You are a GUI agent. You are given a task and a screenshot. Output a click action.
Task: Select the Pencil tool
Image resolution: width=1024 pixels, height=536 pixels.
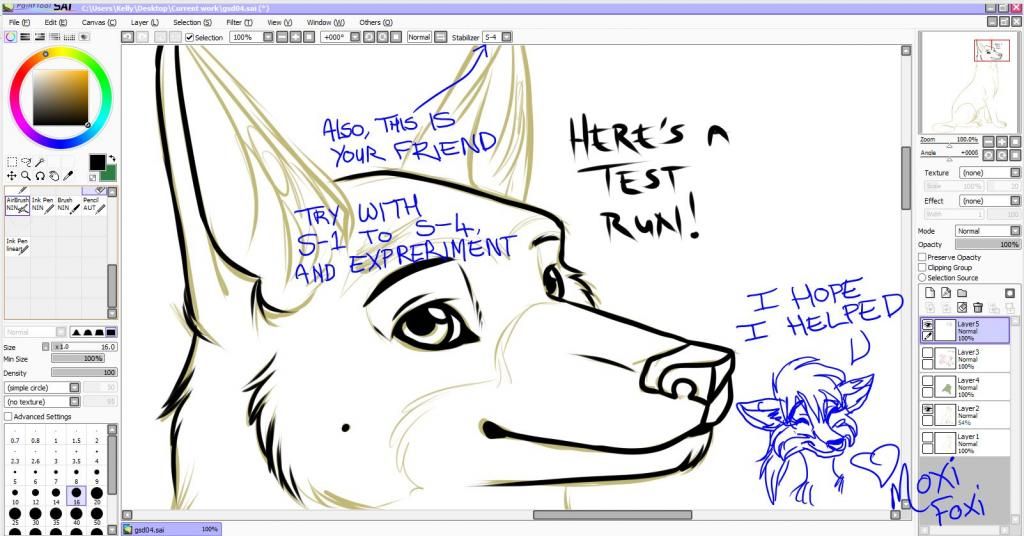pos(95,204)
